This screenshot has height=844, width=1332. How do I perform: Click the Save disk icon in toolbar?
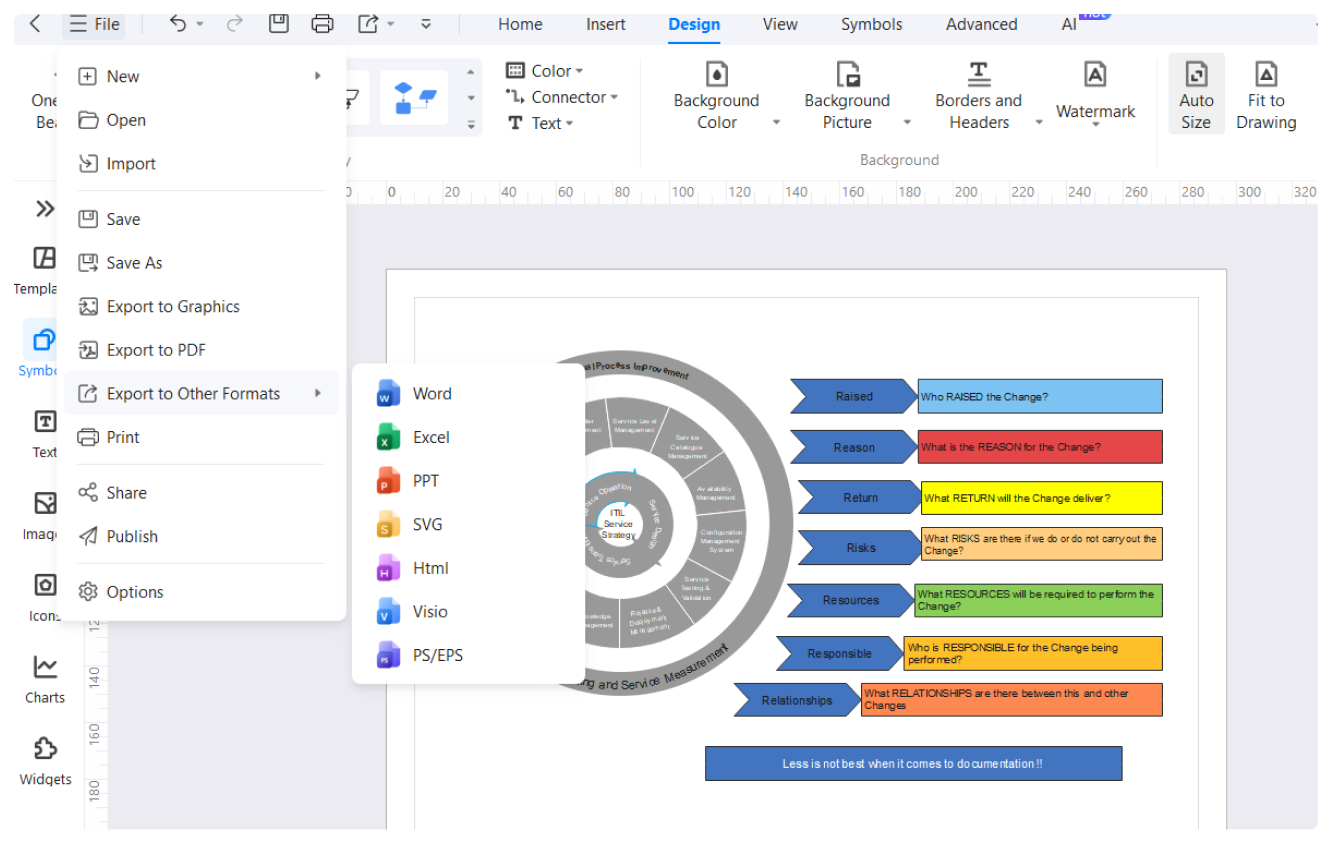(x=279, y=24)
